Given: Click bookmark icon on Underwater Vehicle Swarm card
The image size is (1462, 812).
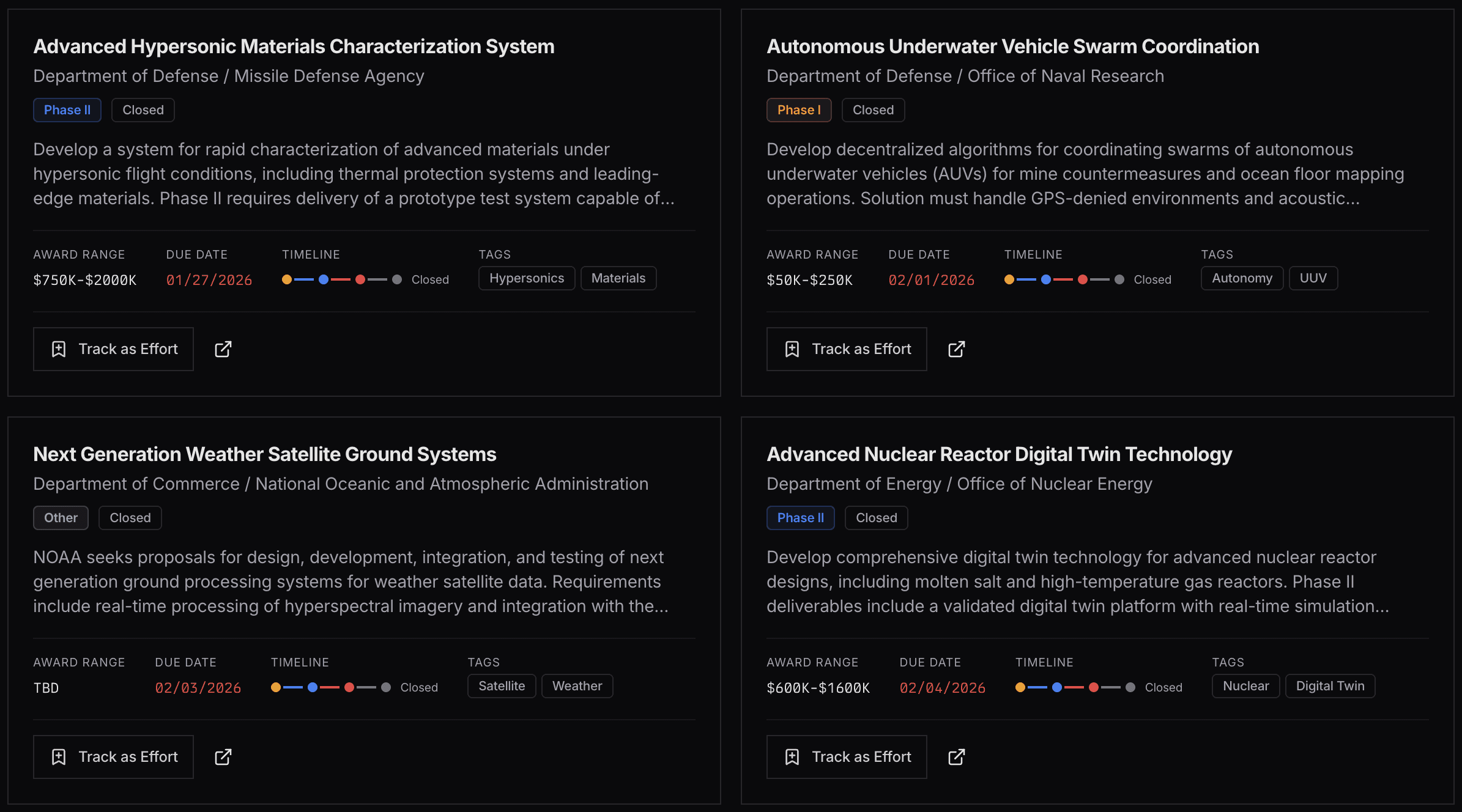Looking at the screenshot, I should coord(792,349).
